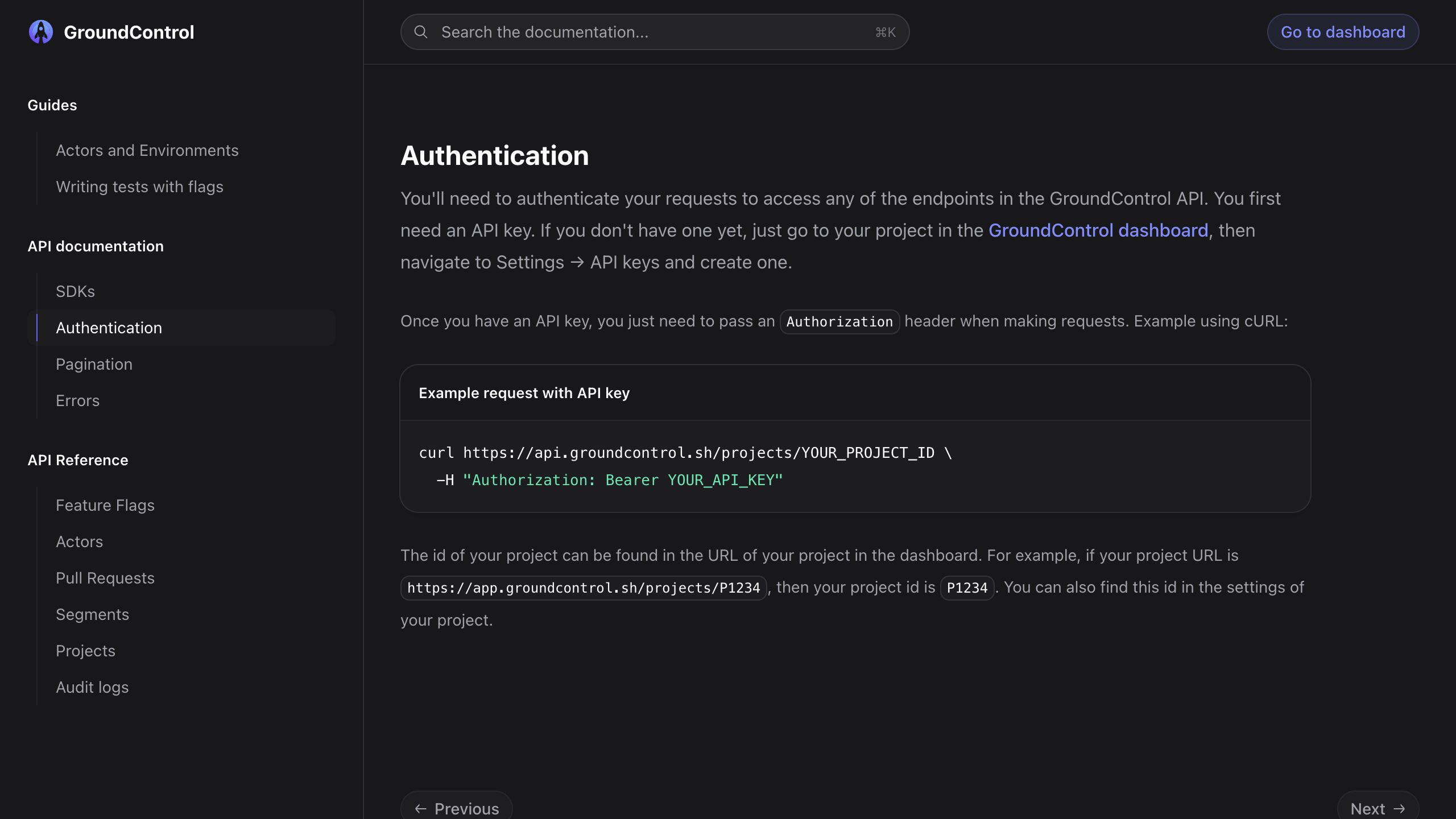Click the curl command line
This screenshot has height=819, width=1456.
(685, 453)
